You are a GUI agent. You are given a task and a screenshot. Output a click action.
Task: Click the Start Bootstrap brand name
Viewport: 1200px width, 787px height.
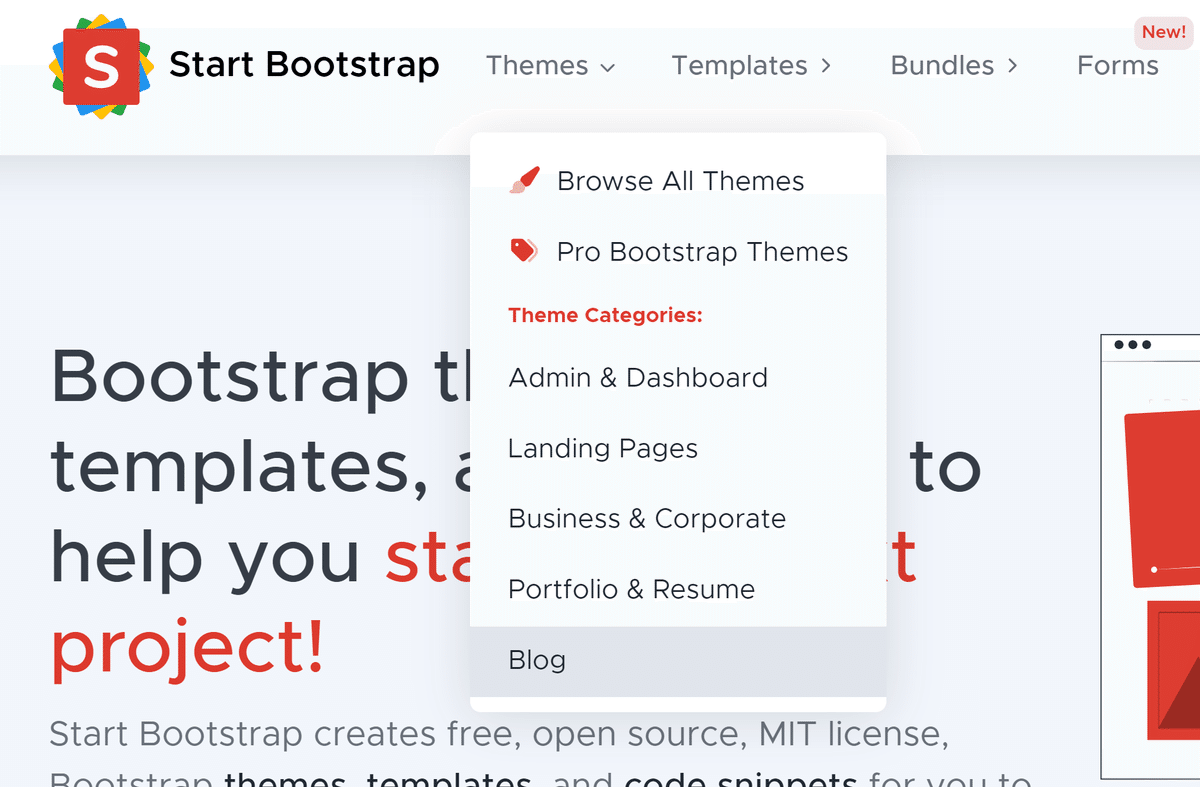click(x=304, y=66)
